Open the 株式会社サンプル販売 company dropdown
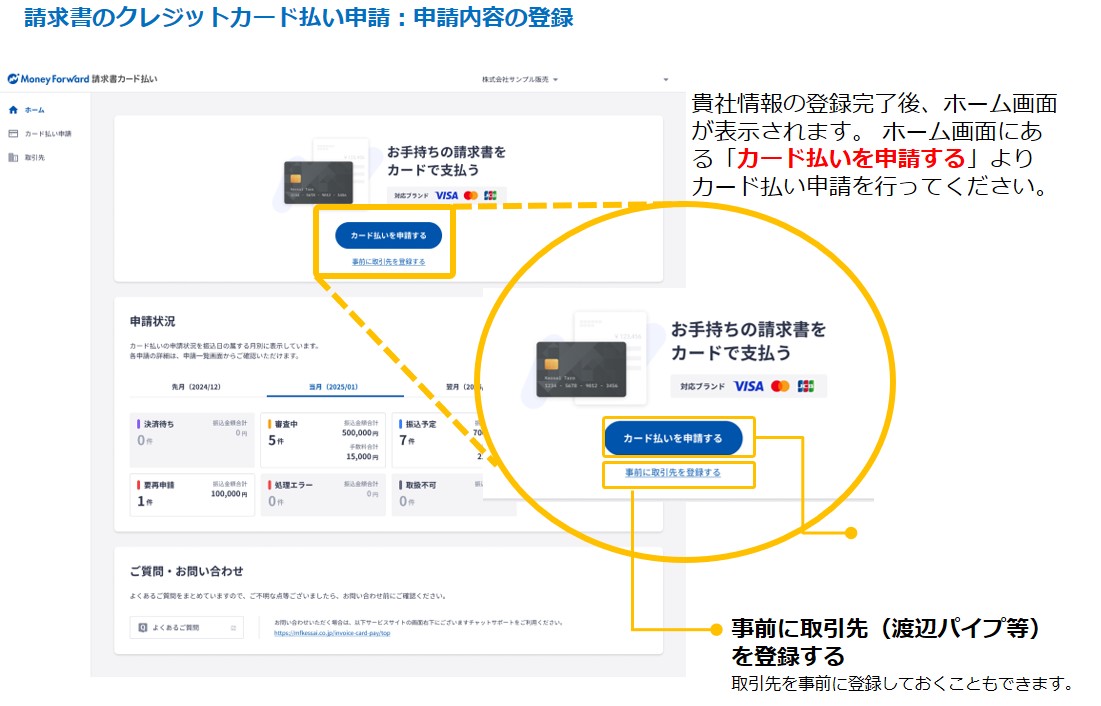Viewport: 1101px width, 706px height. [x=520, y=79]
